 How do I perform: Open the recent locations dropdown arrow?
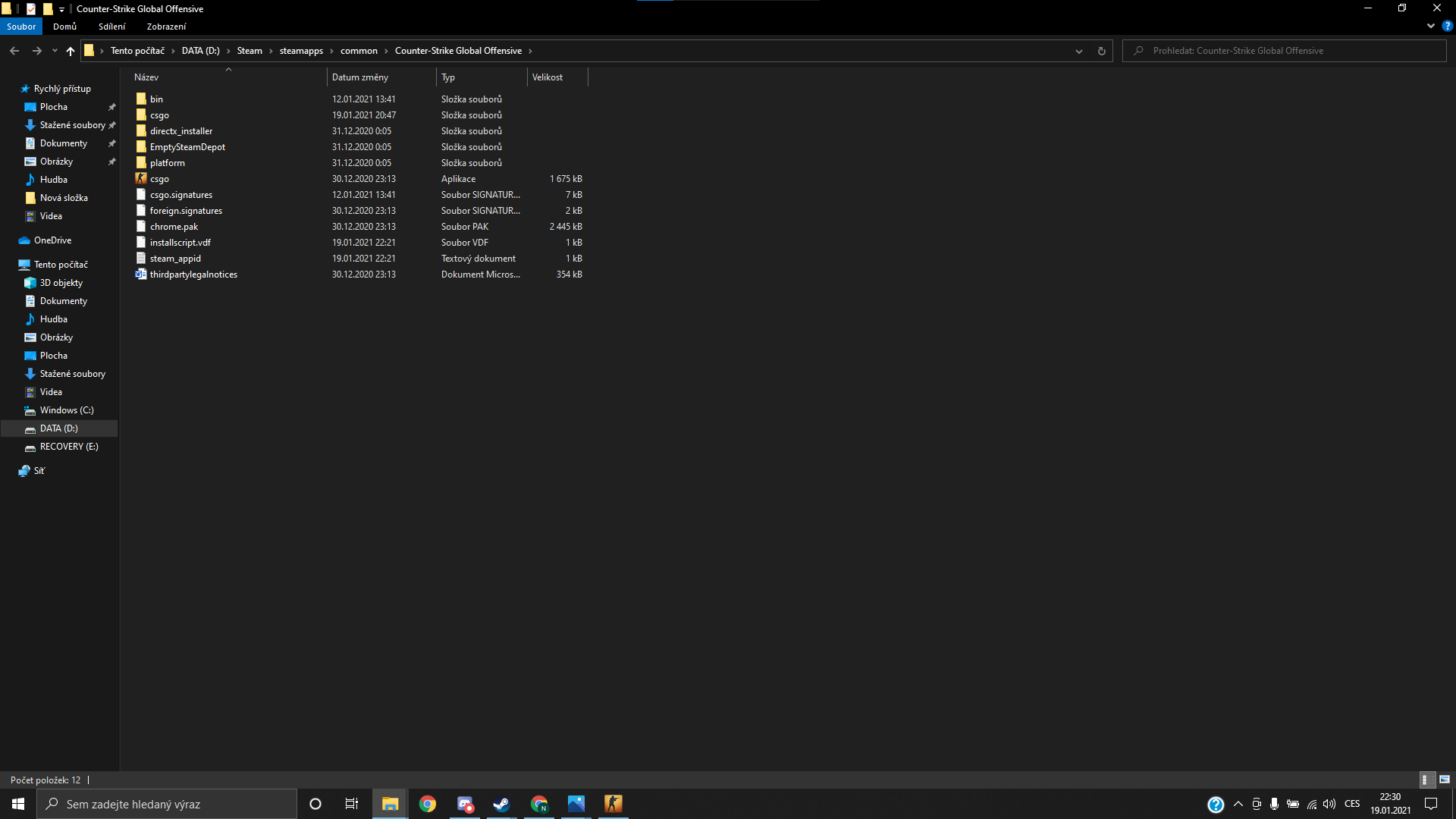tap(55, 51)
